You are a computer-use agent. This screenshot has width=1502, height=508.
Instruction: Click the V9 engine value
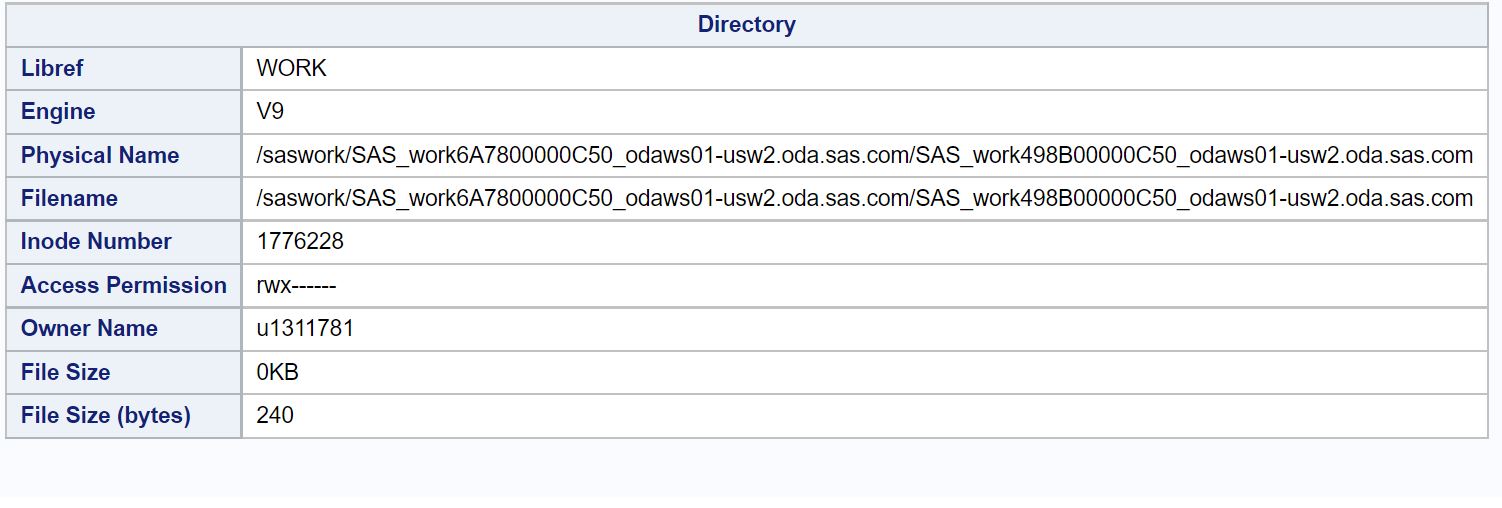pyautogui.click(x=270, y=111)
